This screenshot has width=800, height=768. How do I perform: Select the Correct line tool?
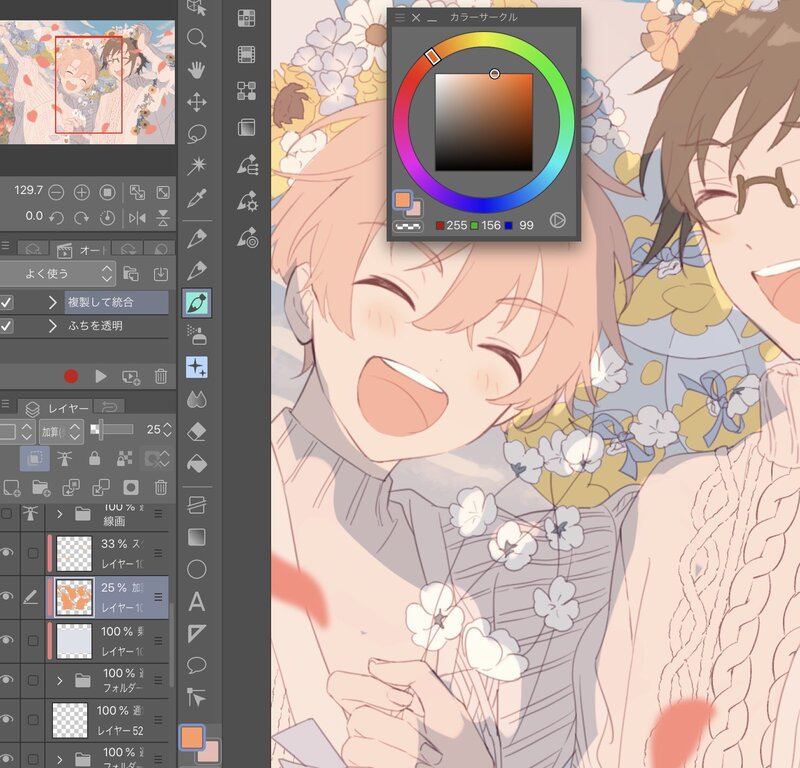[x=196, y=697]
